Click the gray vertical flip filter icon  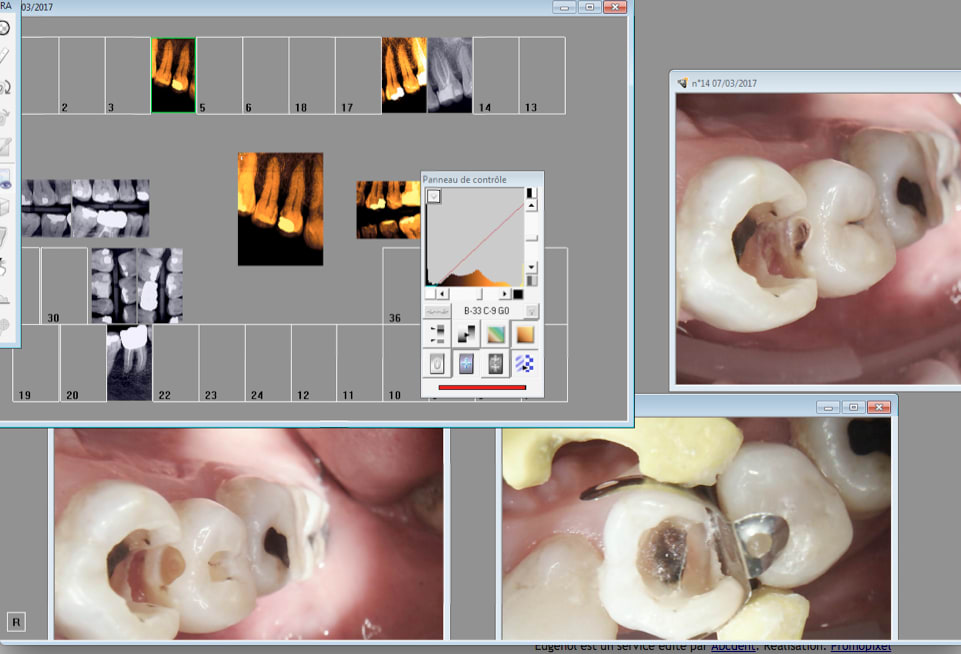point(496,364)
